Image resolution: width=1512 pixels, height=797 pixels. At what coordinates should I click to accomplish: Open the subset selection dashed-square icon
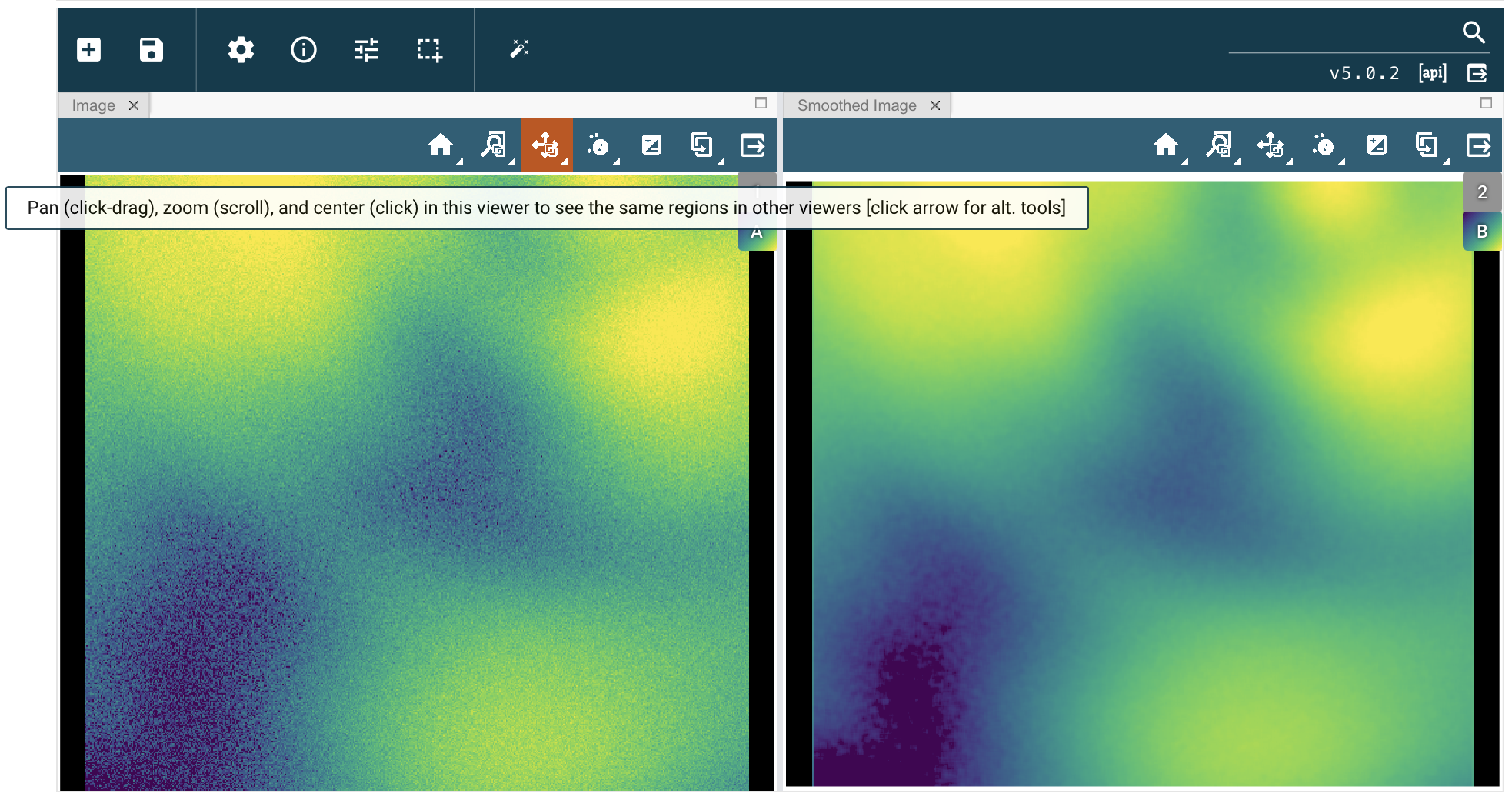tap(429, 50)
